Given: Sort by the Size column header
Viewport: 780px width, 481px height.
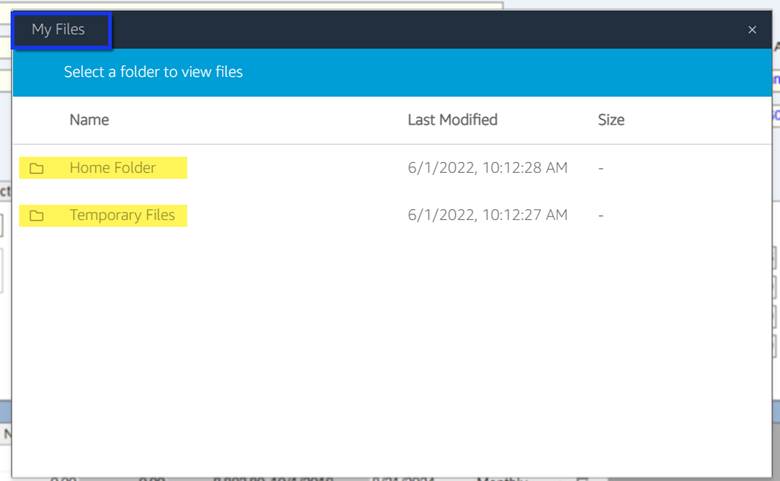Looking at the screenshot, I should (611, 120).
